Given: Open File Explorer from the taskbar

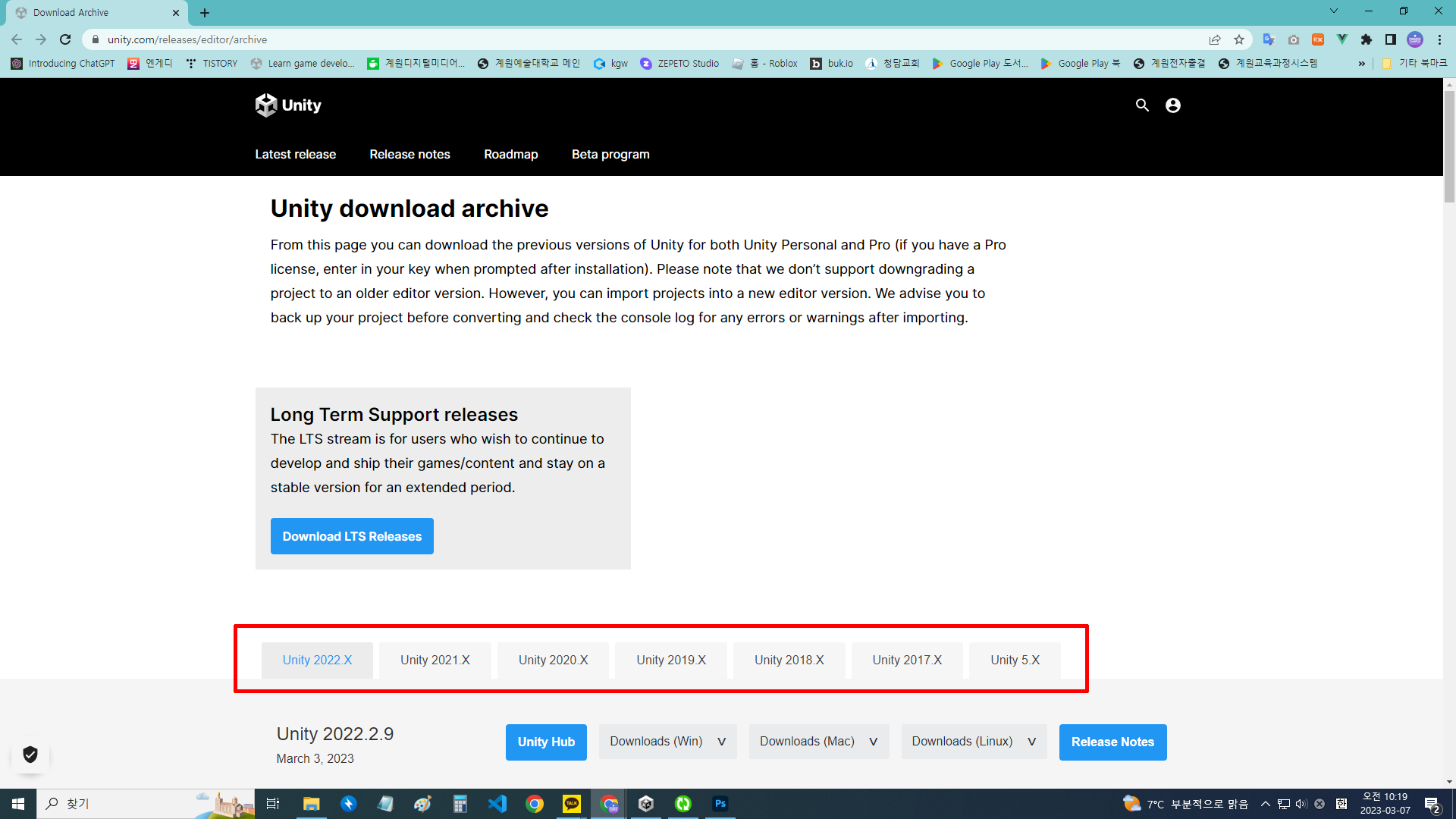Looking at the screenshot, I should [311, 804].
